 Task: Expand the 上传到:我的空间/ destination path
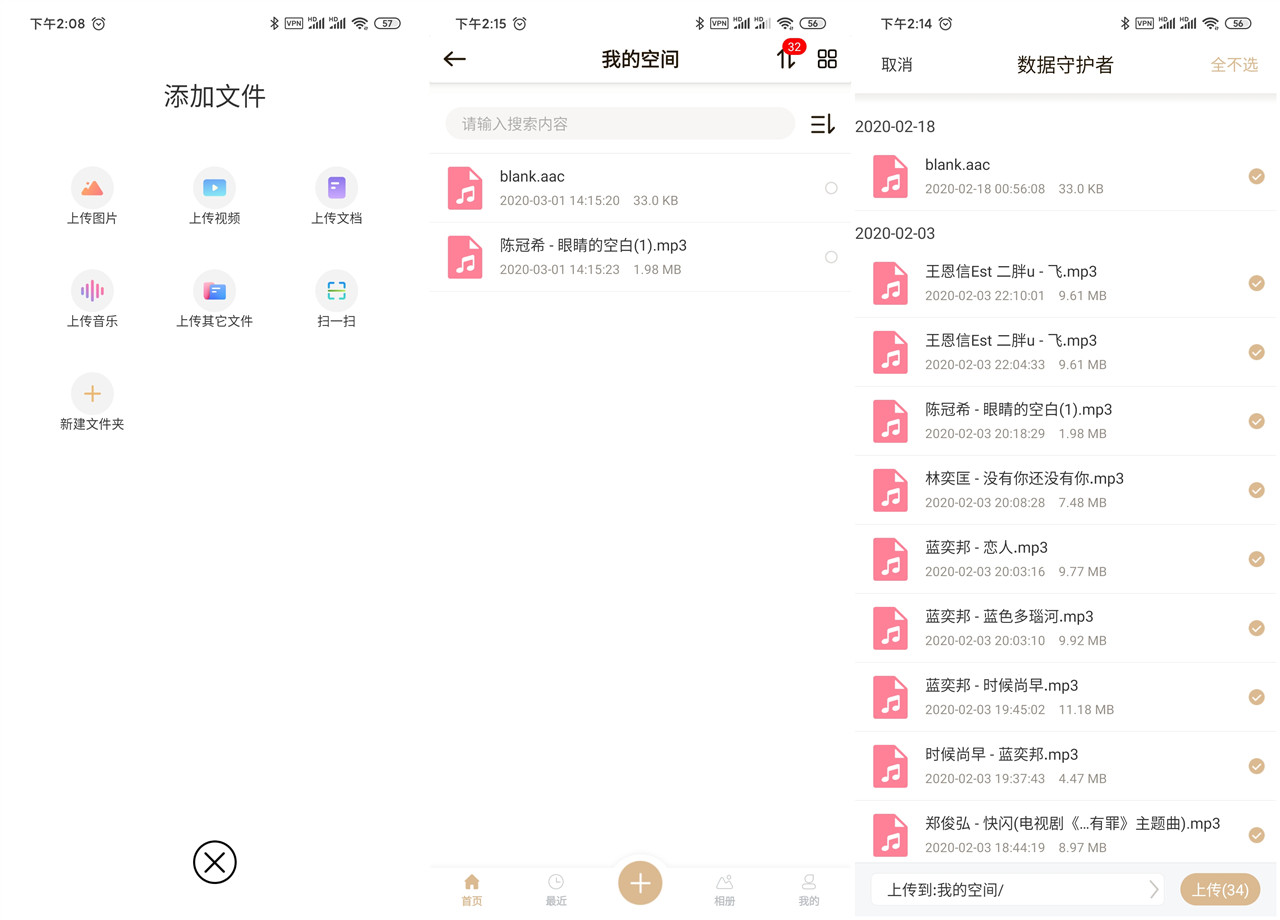click(x=1154, y=889)
